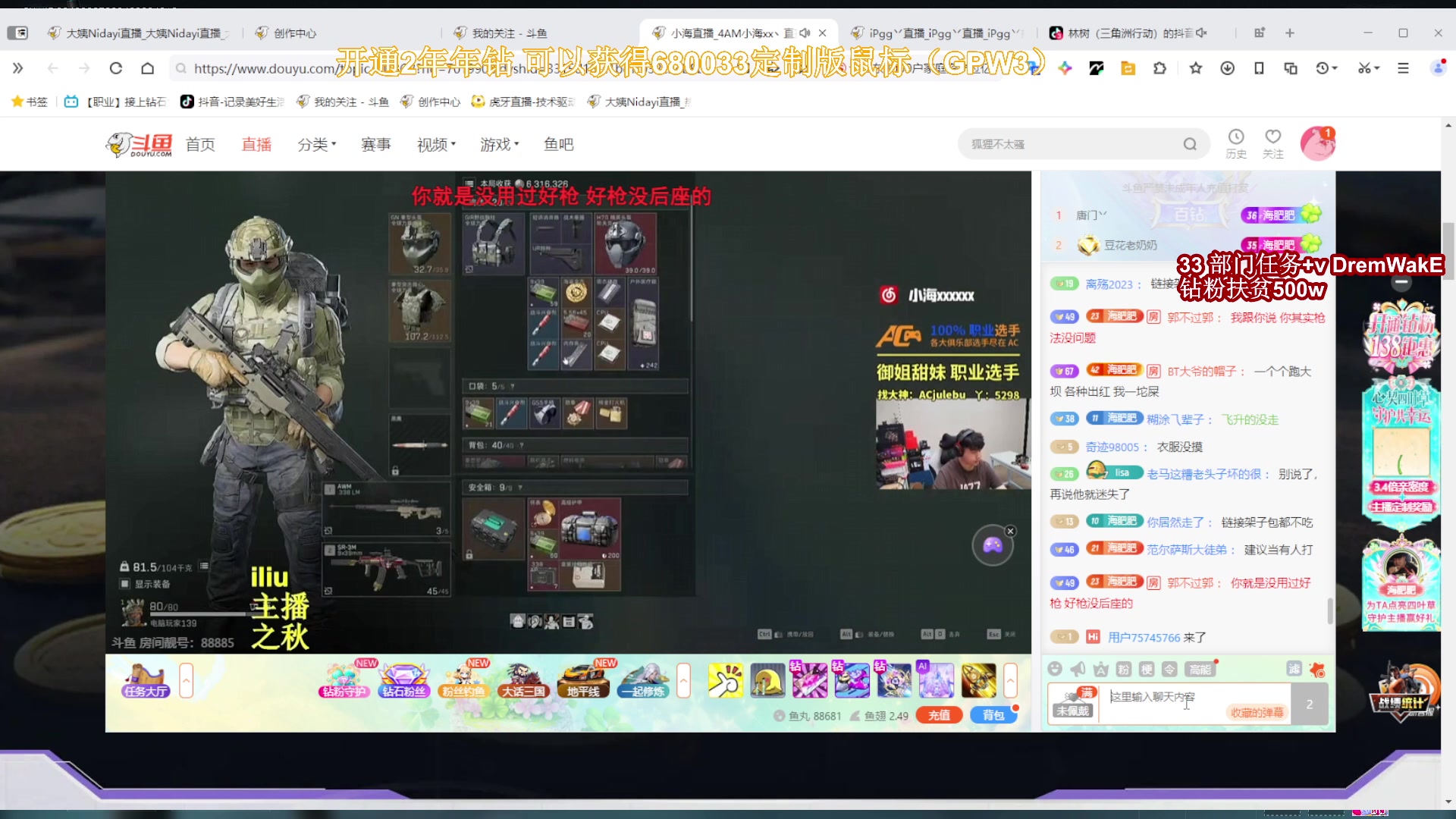Viewport: 1456px width, 819px height.
Task: Click the 钻石粉丝 diamond fan icon
Action: [403, 680]
